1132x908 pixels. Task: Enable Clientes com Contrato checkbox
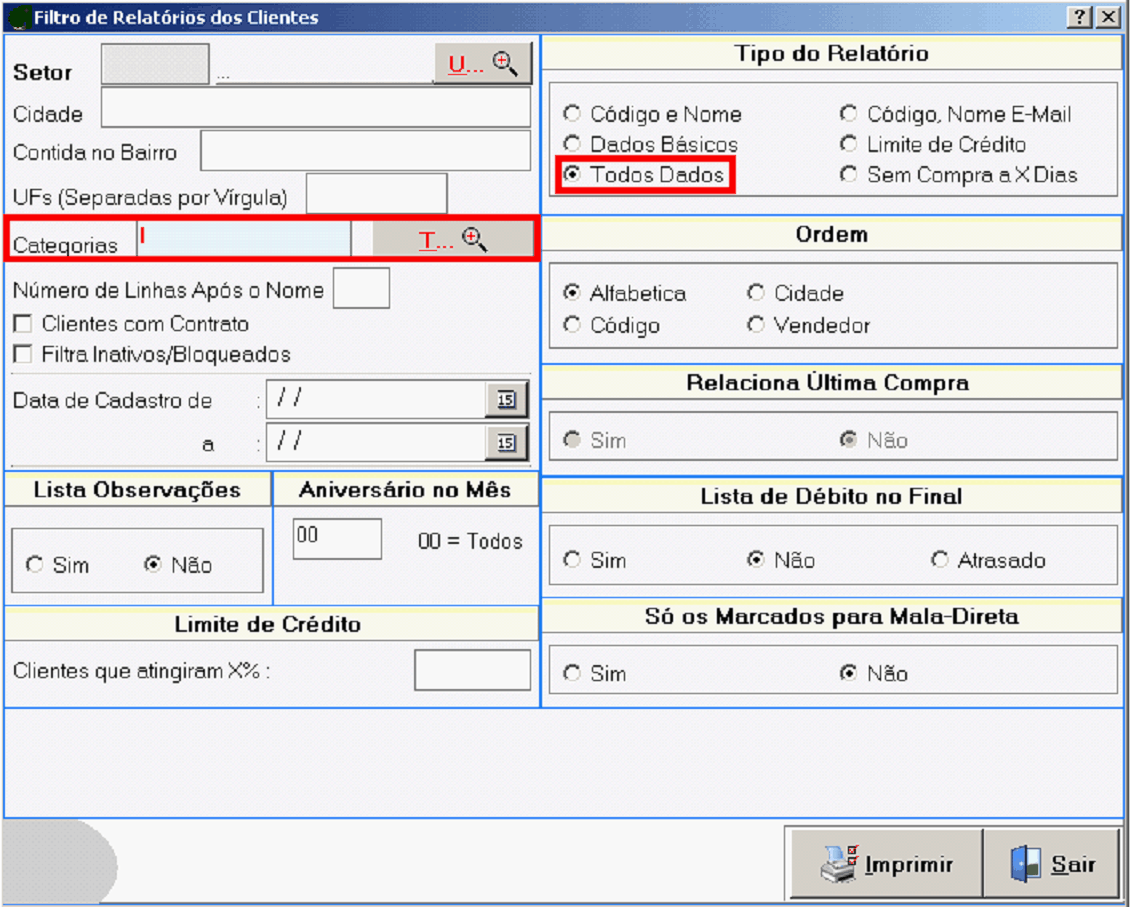point(22,324)
